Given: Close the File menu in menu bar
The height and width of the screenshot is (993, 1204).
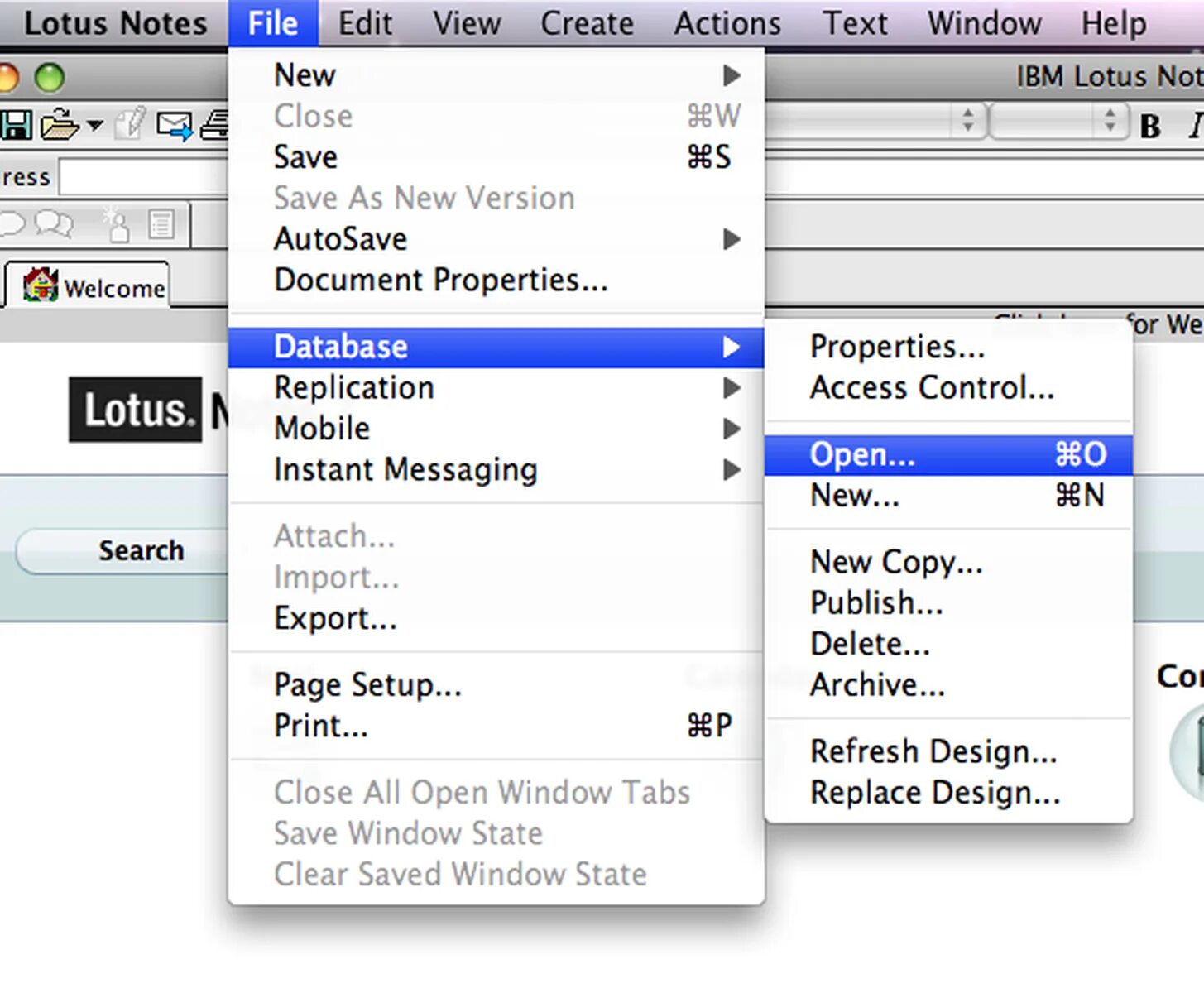Looking at the screenshot, I should coord(273,23).
